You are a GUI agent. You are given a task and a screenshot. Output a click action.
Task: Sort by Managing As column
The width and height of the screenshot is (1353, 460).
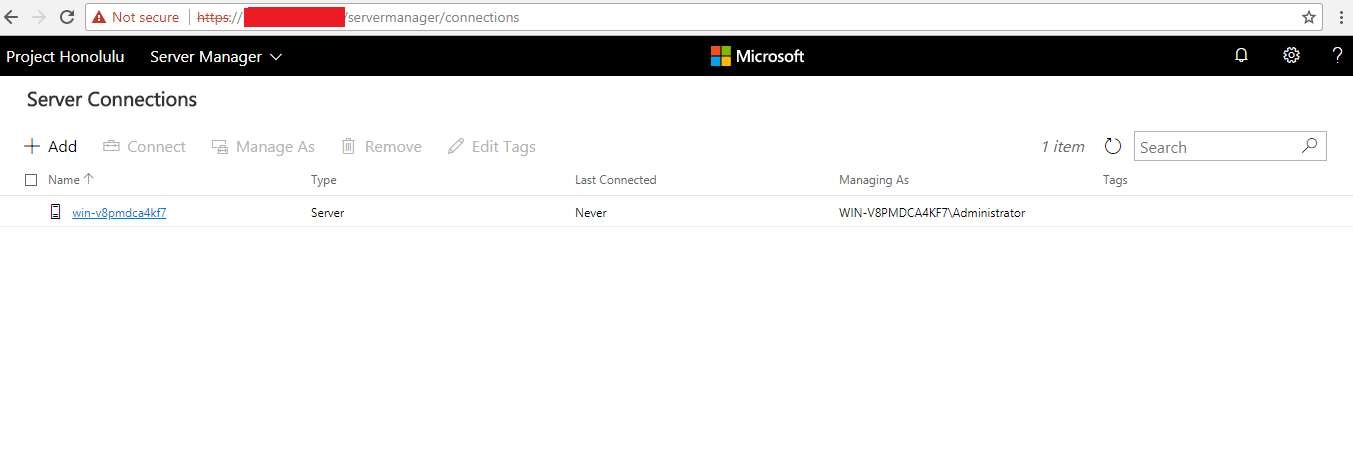(874, 180)
